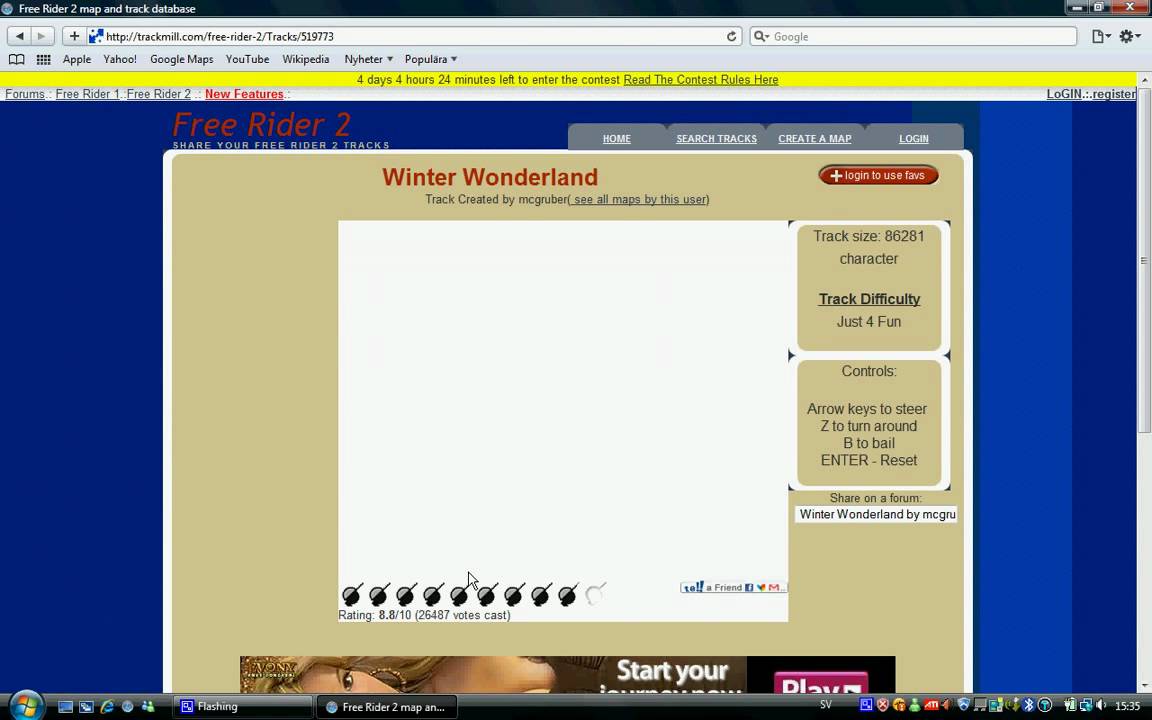Screen dimensions: 1152x720
Task: Rate the track with the seventh bomb icon
Action: (x=514, y=594)
